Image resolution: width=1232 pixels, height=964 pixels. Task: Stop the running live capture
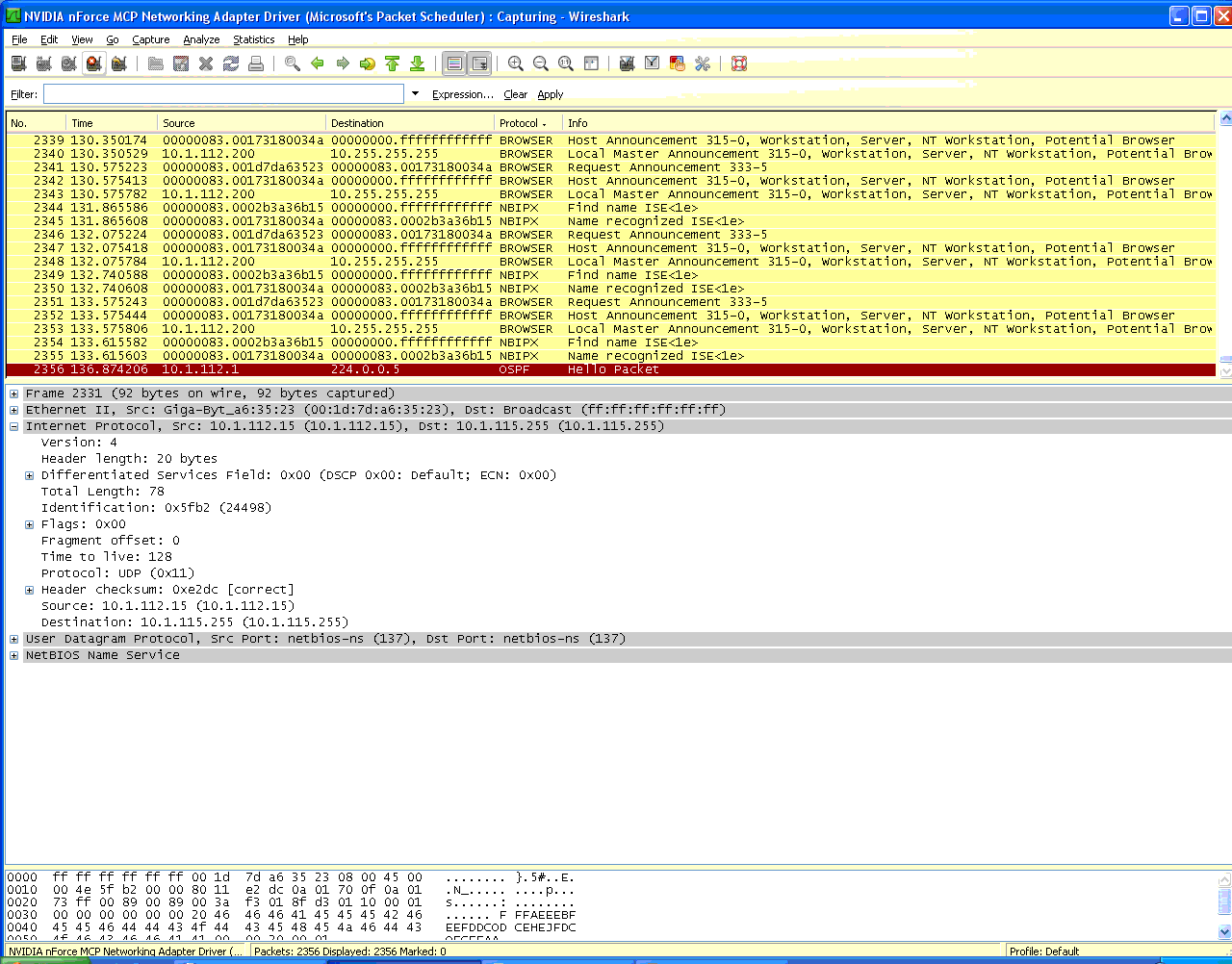(x=93, y=63)
